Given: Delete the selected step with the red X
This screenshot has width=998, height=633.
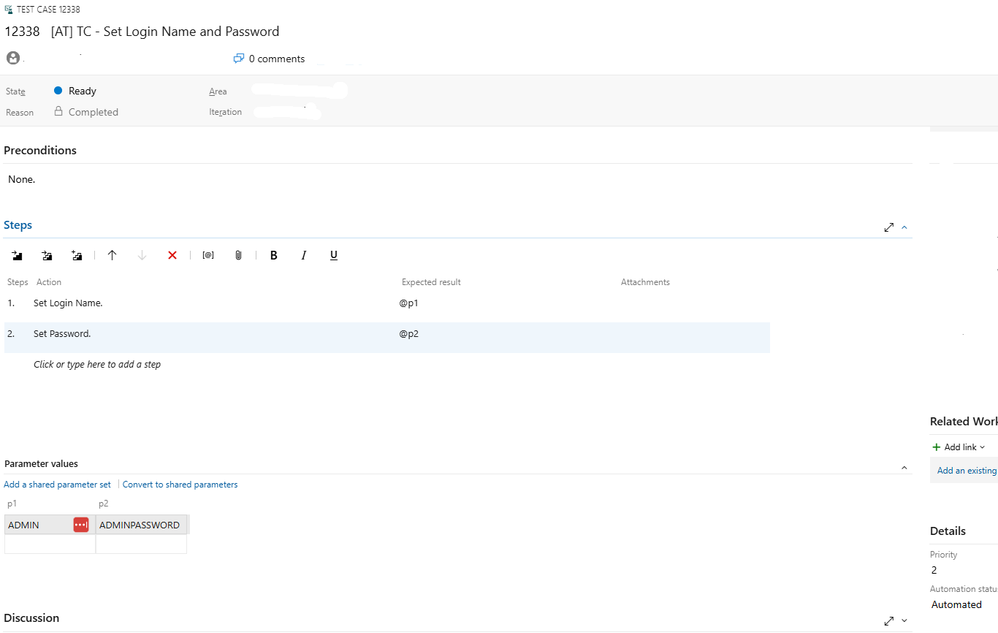Looking at the screenshot, I should 172,255.
